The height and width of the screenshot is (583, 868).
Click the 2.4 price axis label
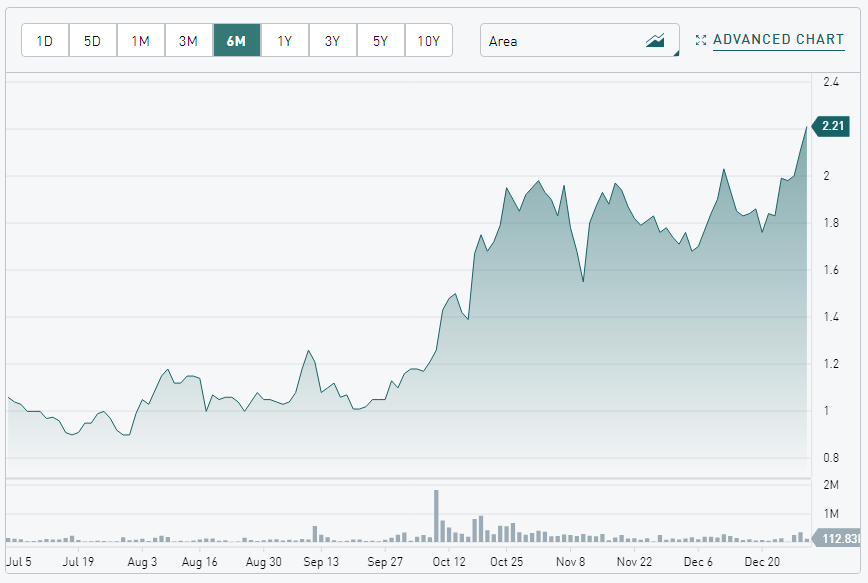pyautogui.click(x=831, y=82)
